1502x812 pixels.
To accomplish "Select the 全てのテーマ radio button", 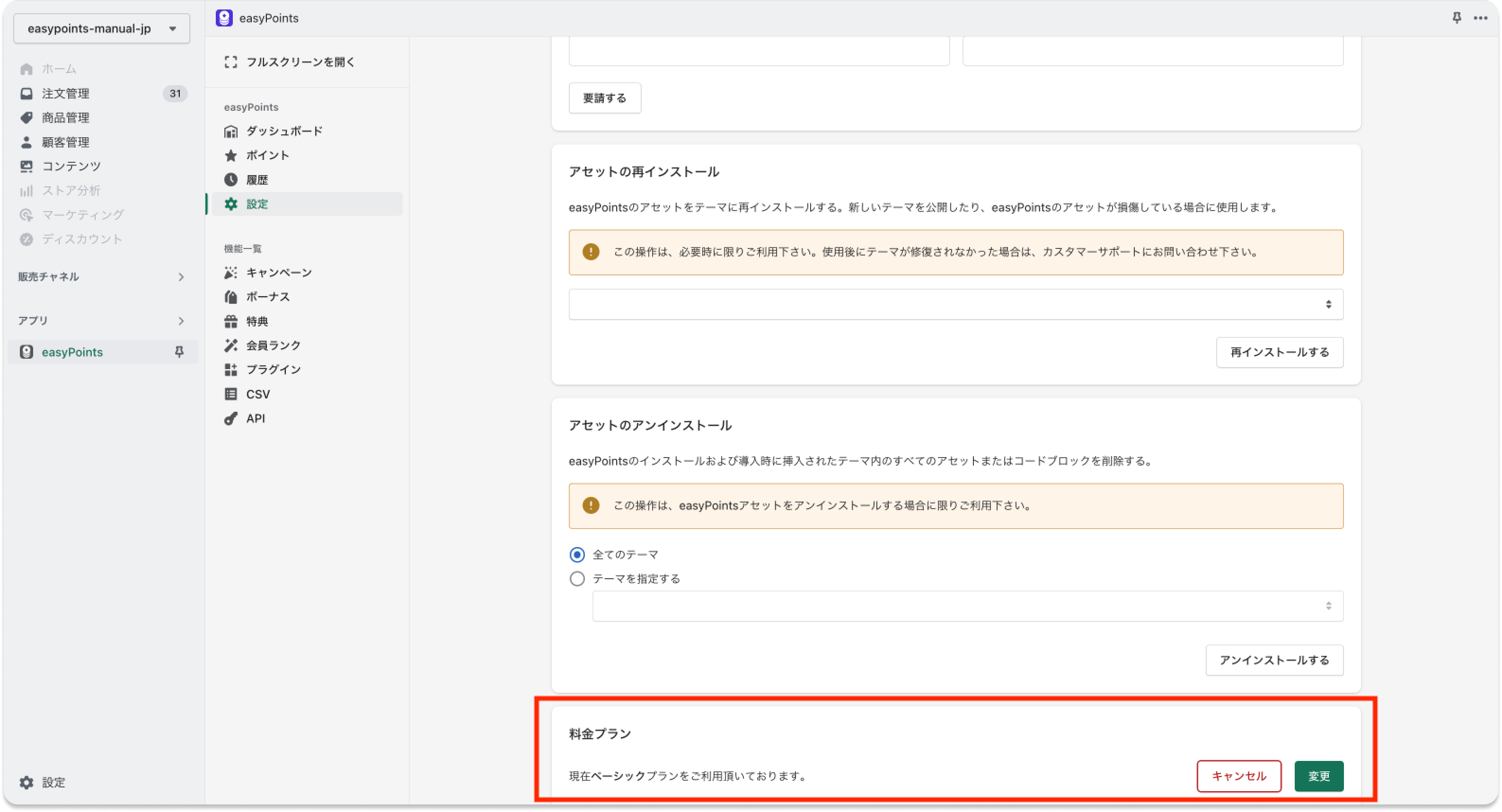I will [x=577, y=555].
